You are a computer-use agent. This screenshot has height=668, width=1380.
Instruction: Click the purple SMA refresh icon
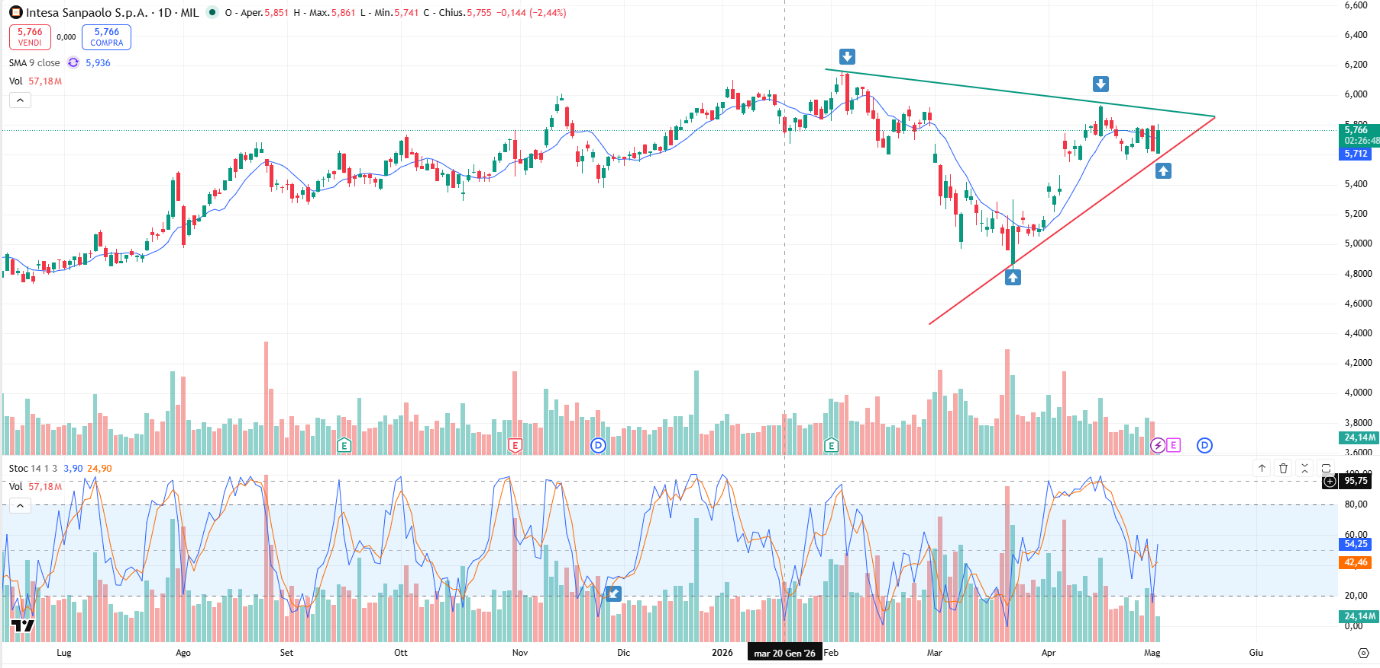pos(73,62)
